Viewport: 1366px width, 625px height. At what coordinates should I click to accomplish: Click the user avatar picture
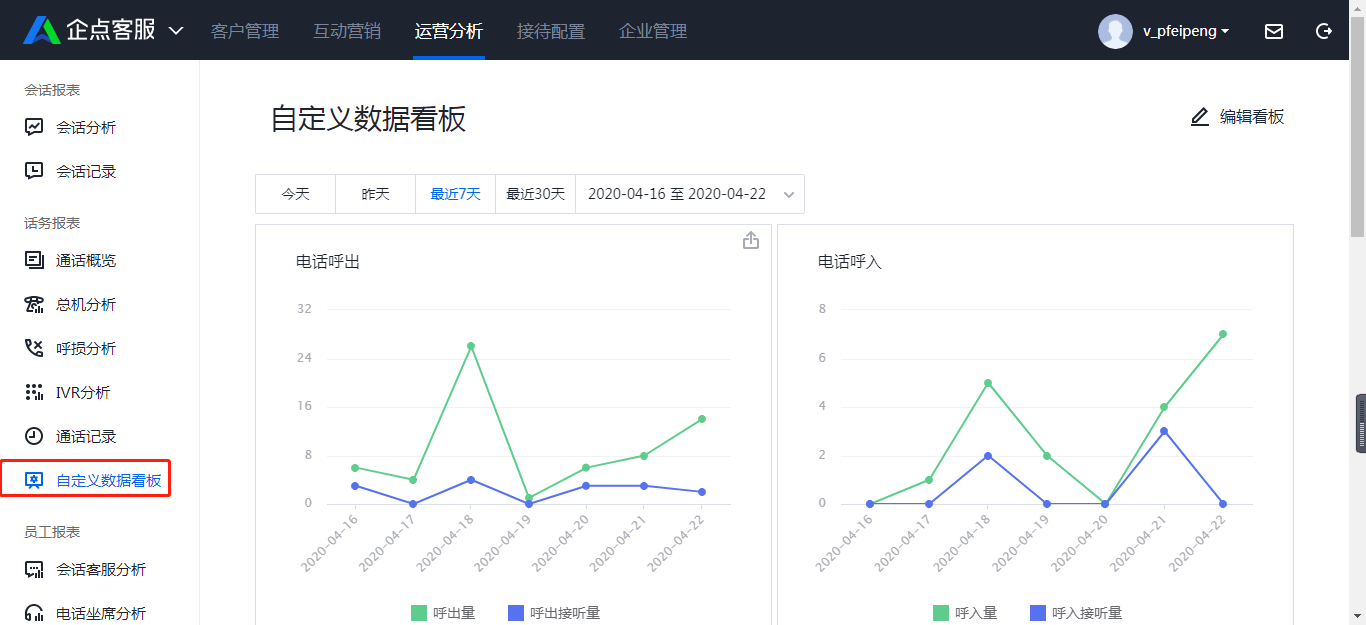point(1115,31)
